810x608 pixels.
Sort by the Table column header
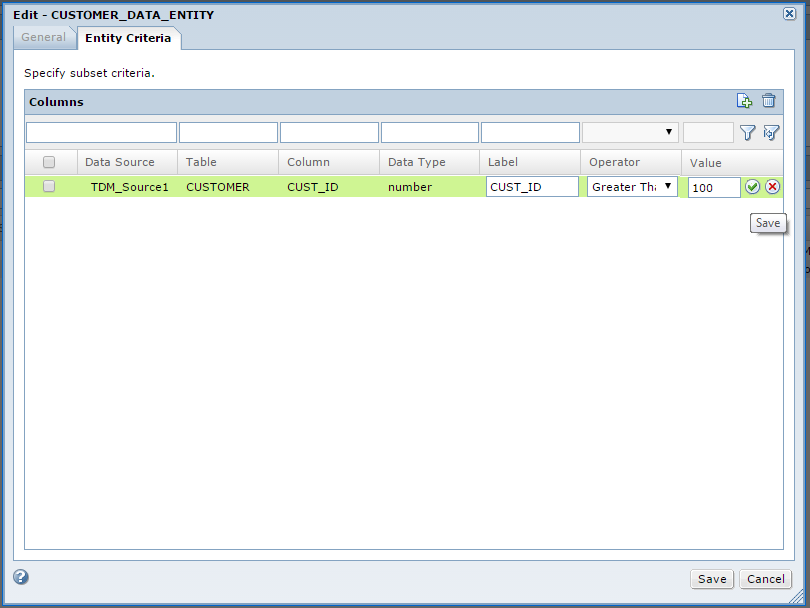tap(228, 162)
